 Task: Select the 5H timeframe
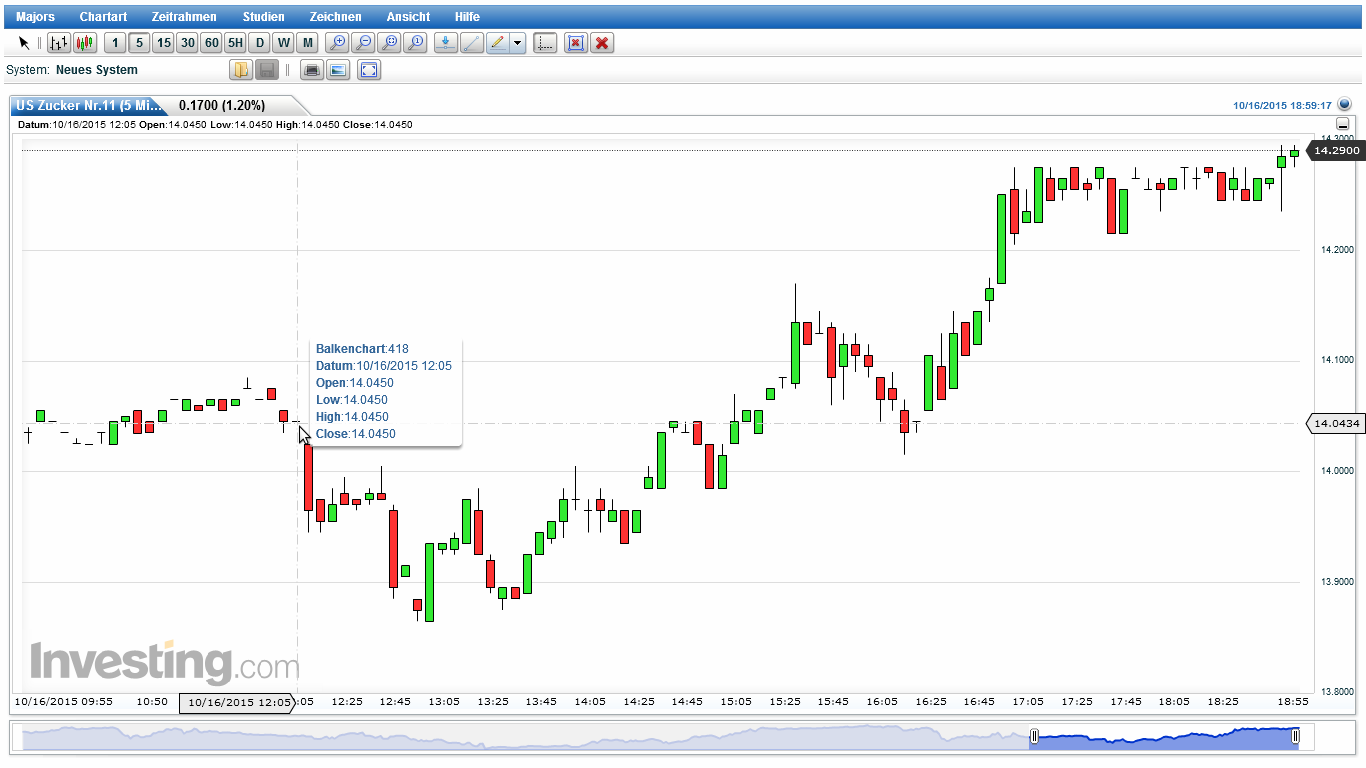[235, 43]
